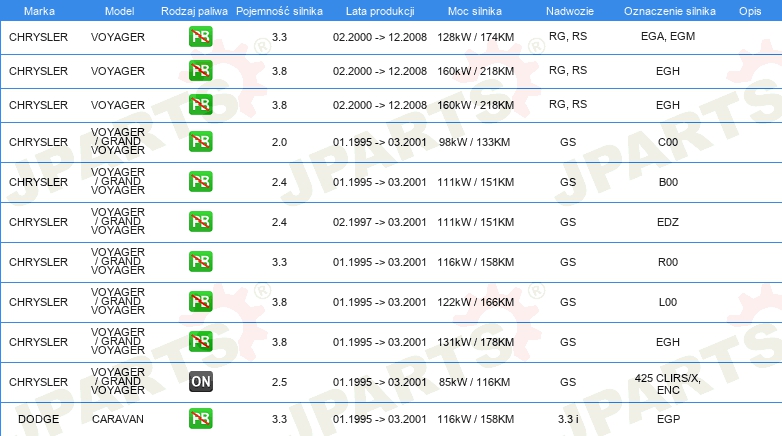
Task: Click the Model column header
Action: pos(119,11)
